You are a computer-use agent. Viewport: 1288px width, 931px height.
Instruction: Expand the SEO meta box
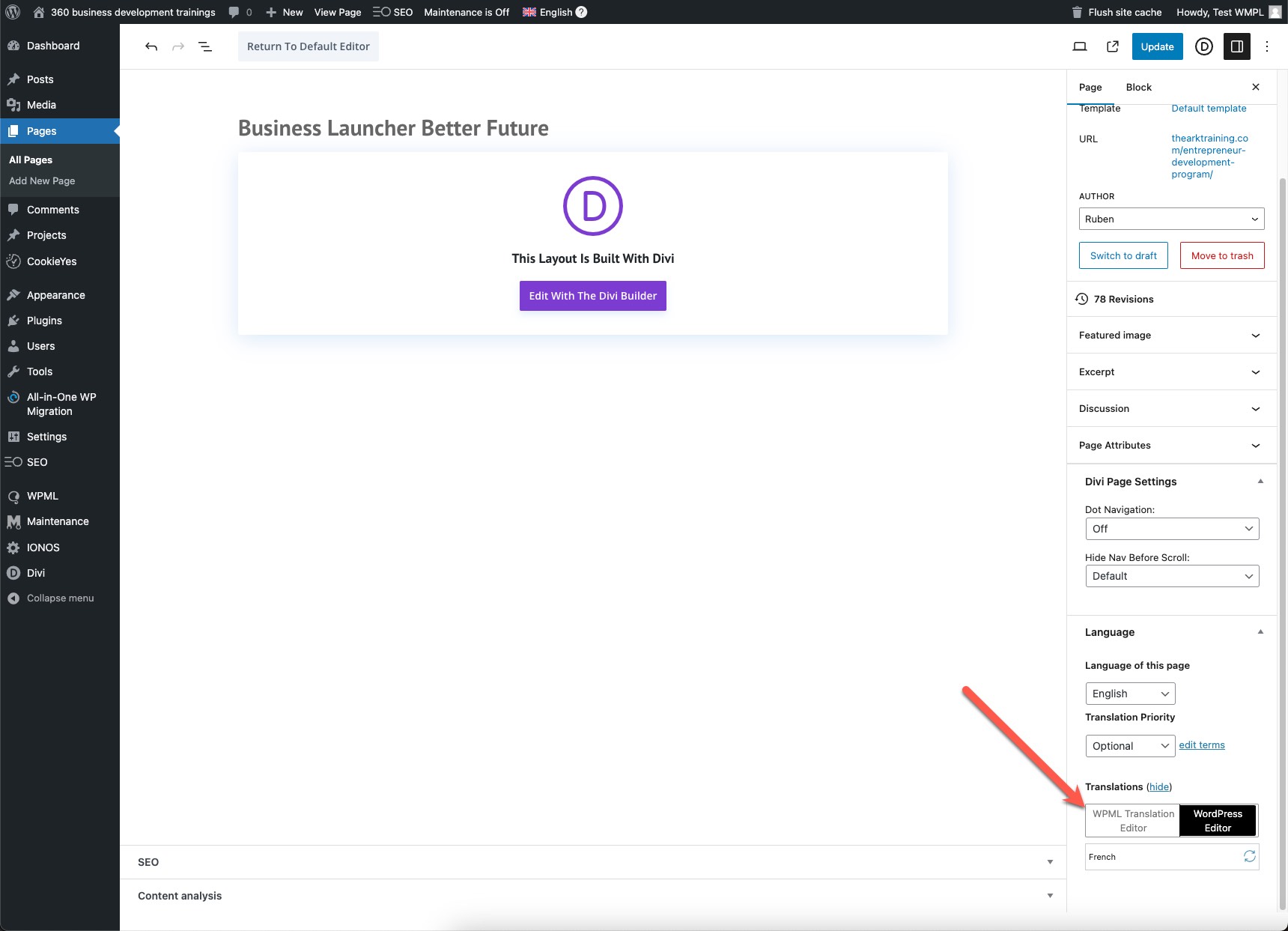593,862
